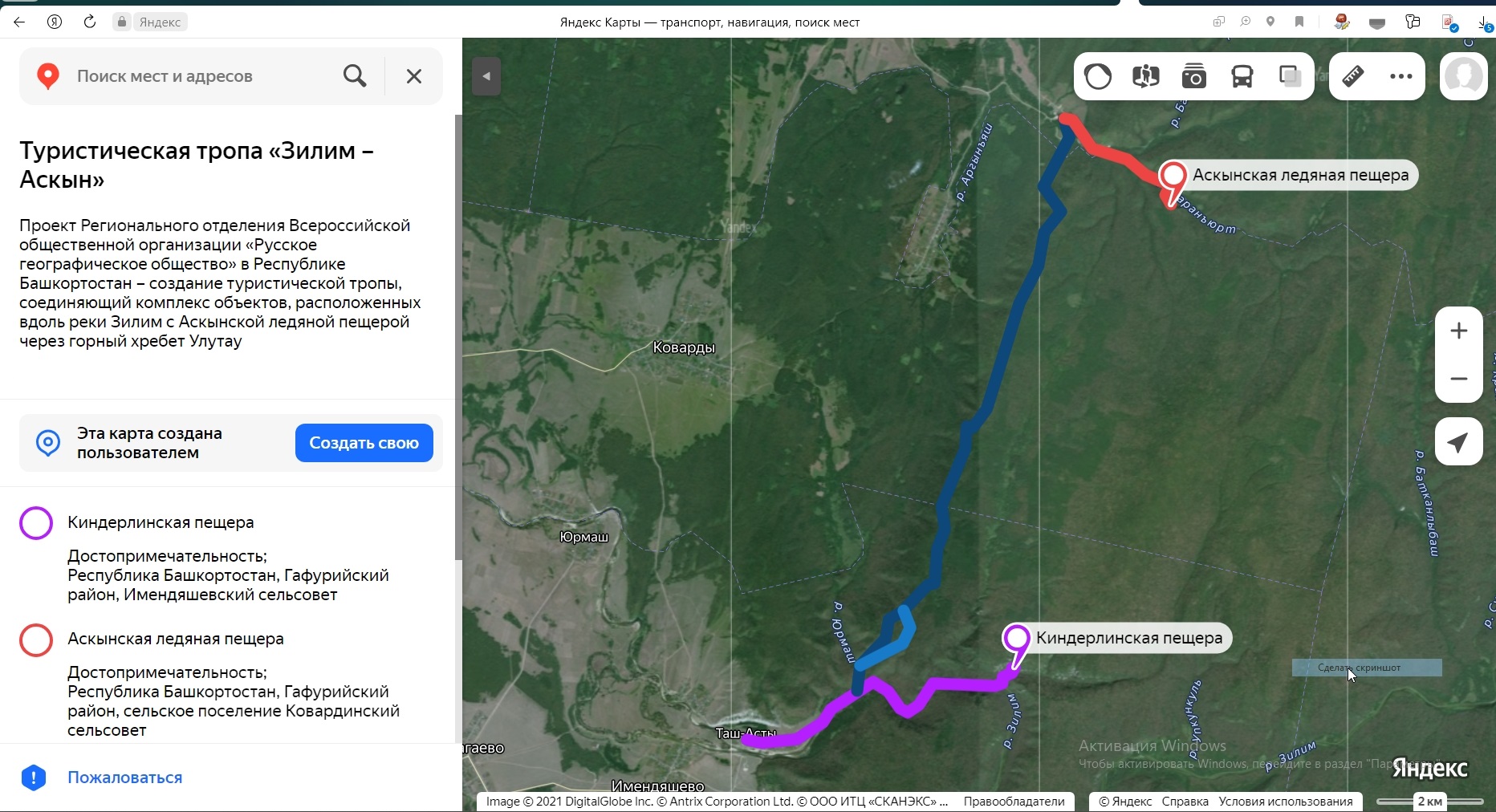Zoom out the map with minus
This screenshot has width=1496, height=812.
tap(1458, 379)
